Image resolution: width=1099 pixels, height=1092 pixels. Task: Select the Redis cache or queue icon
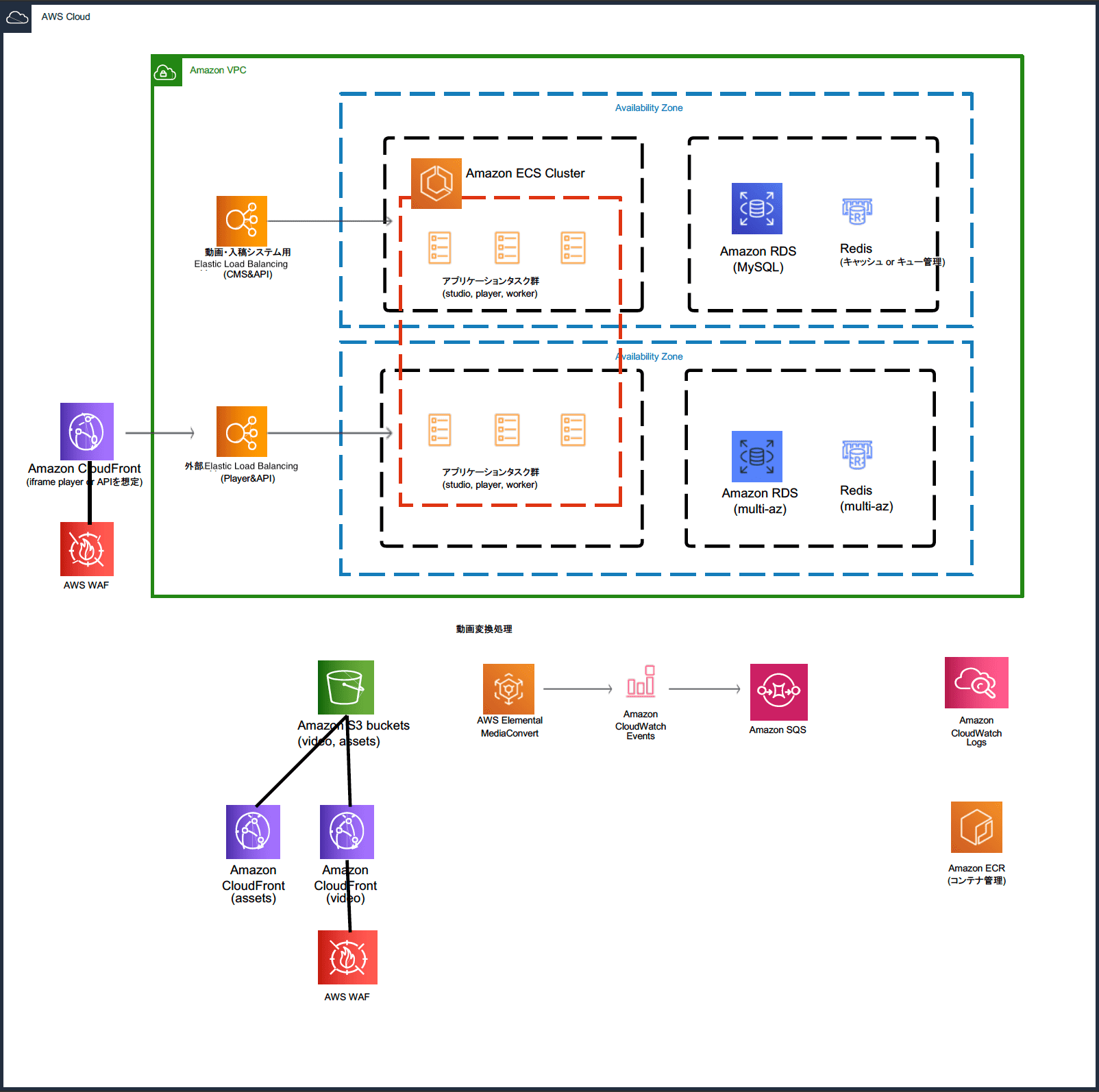[857, 212]
